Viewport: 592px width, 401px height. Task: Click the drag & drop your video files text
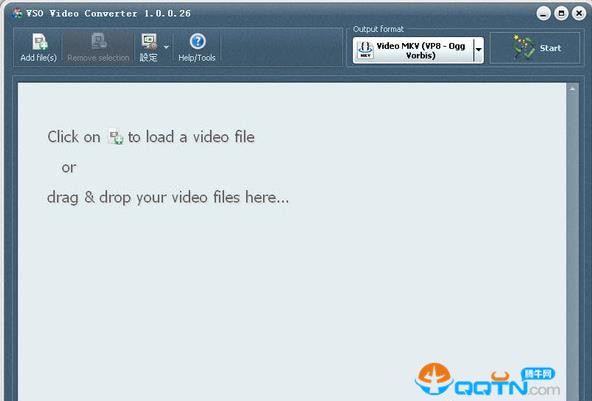tap(168, 197)
